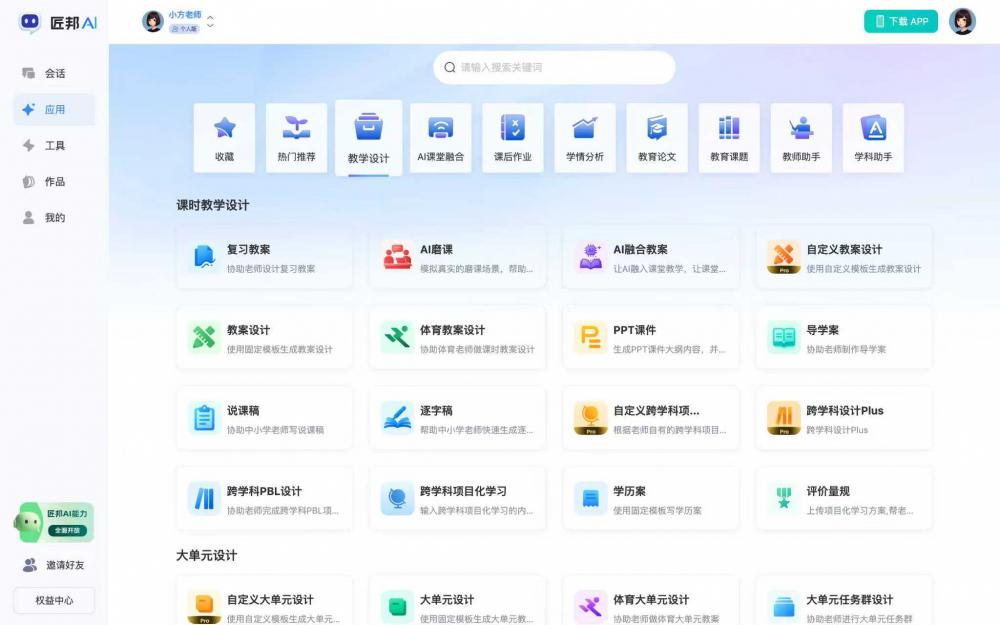The height and width of the screenshot is (625, 1000).
Task: Click the 邀请好友 link
Action: tap(54, 565)
